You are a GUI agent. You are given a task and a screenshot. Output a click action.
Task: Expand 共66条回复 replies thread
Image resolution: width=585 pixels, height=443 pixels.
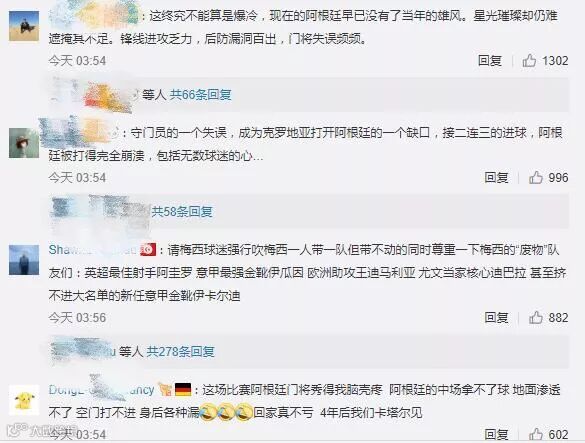(x=201, y=95)
